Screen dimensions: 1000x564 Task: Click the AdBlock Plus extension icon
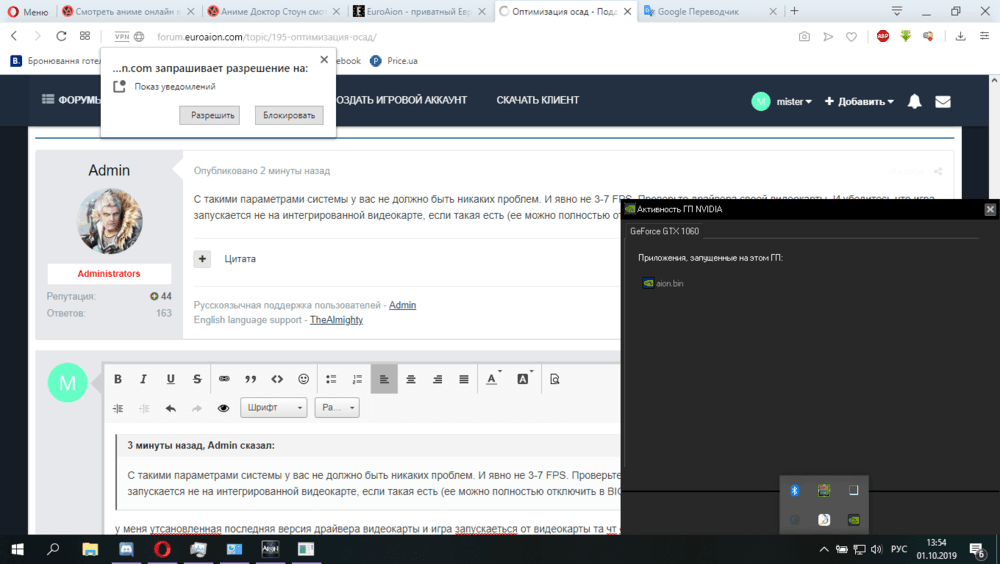pyautogui.click(x=883, y=36)
